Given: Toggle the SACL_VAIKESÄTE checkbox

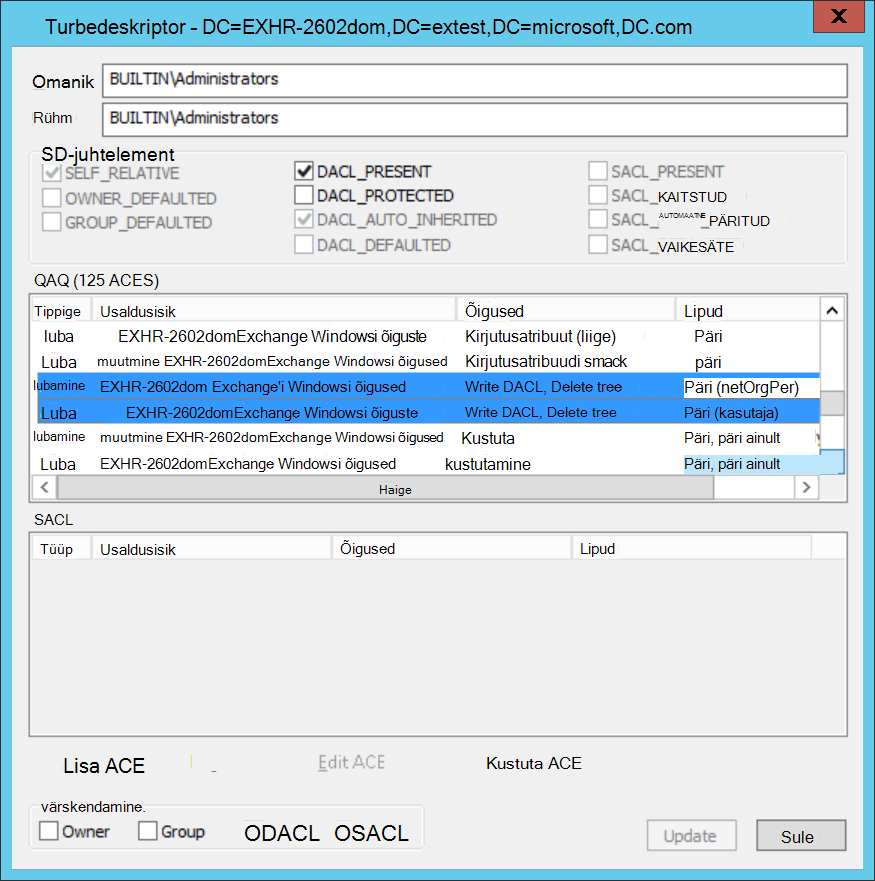Looking at the screenshot, I should pos(598,244).
